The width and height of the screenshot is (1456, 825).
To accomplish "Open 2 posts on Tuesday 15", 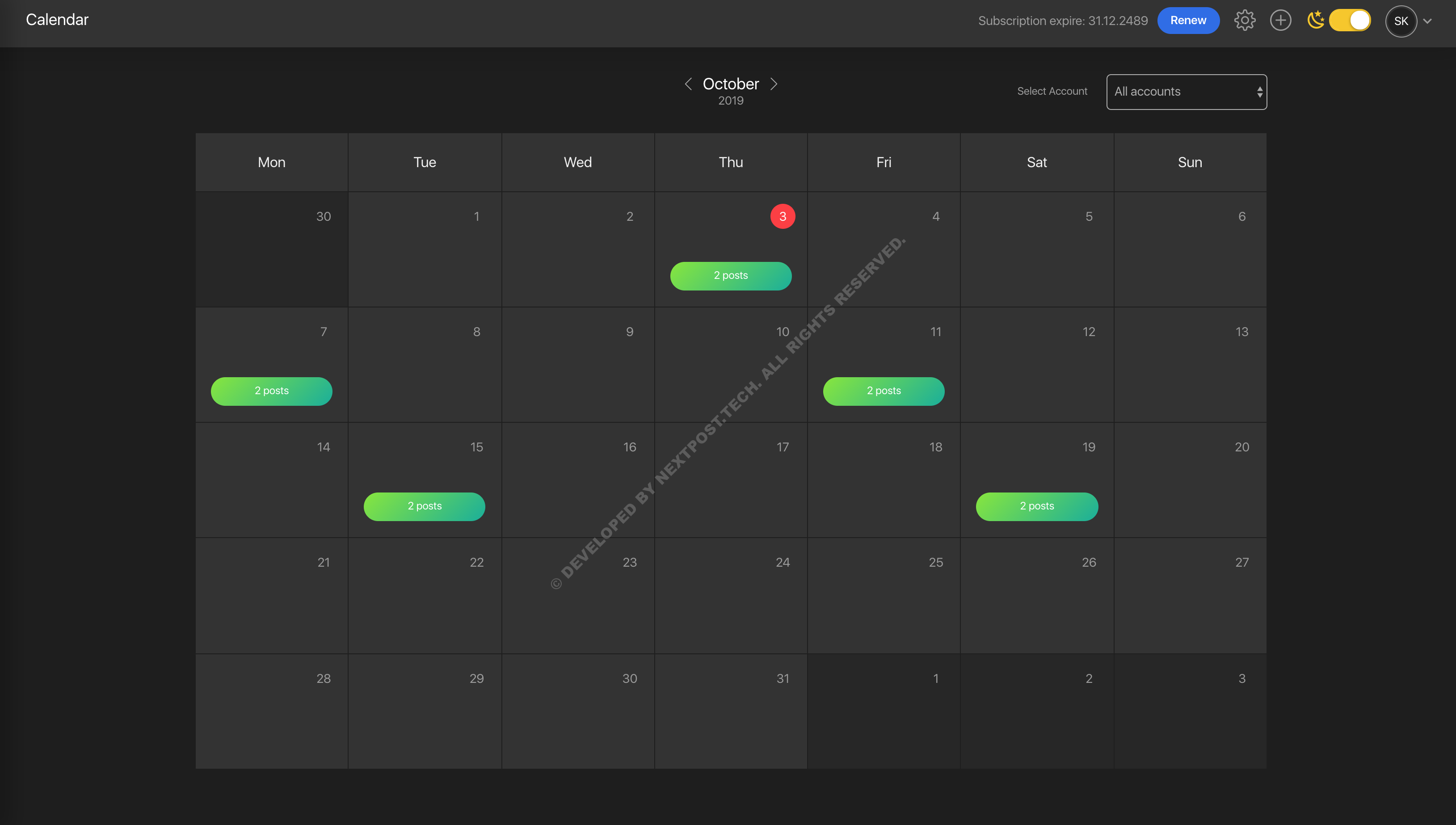I will [425, 506].
